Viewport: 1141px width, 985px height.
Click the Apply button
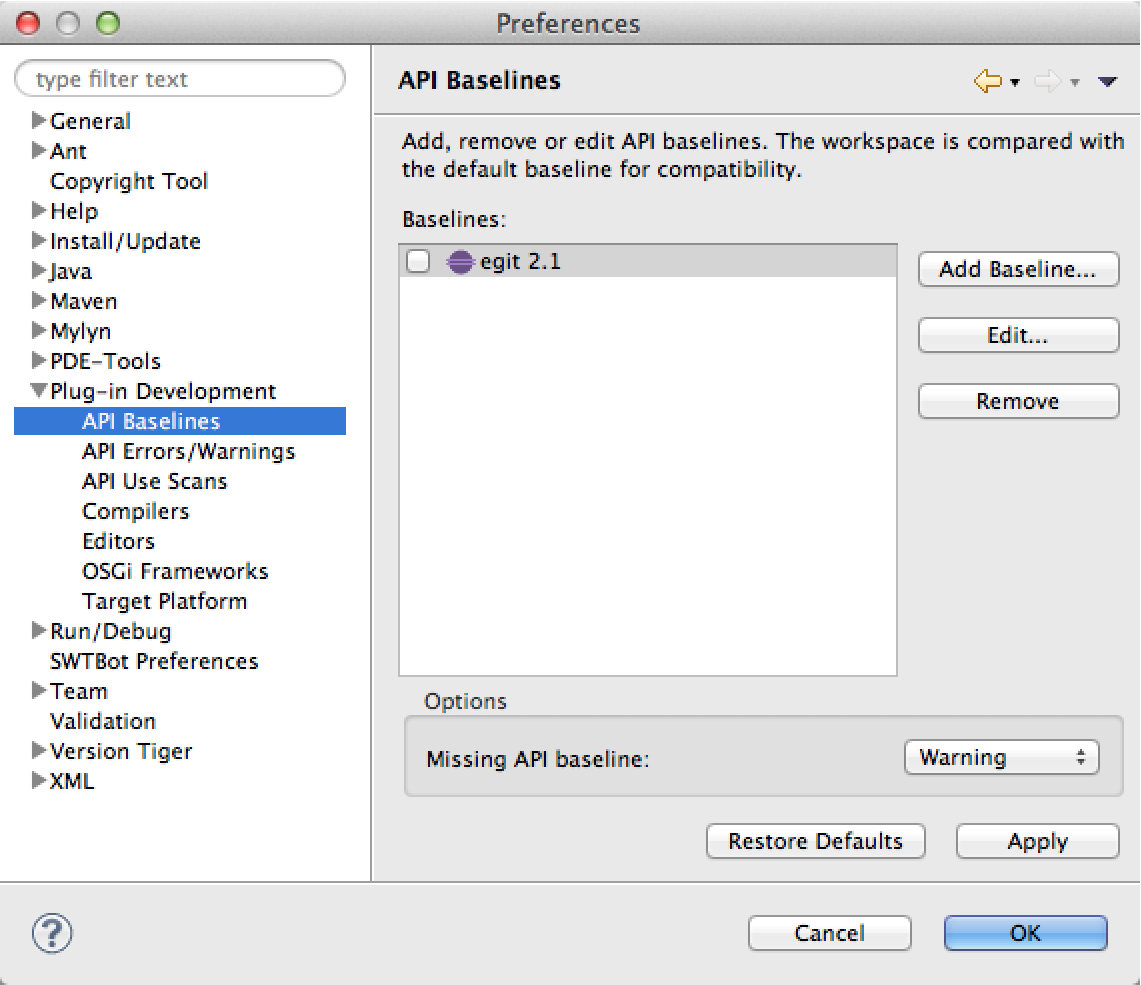1037,842
